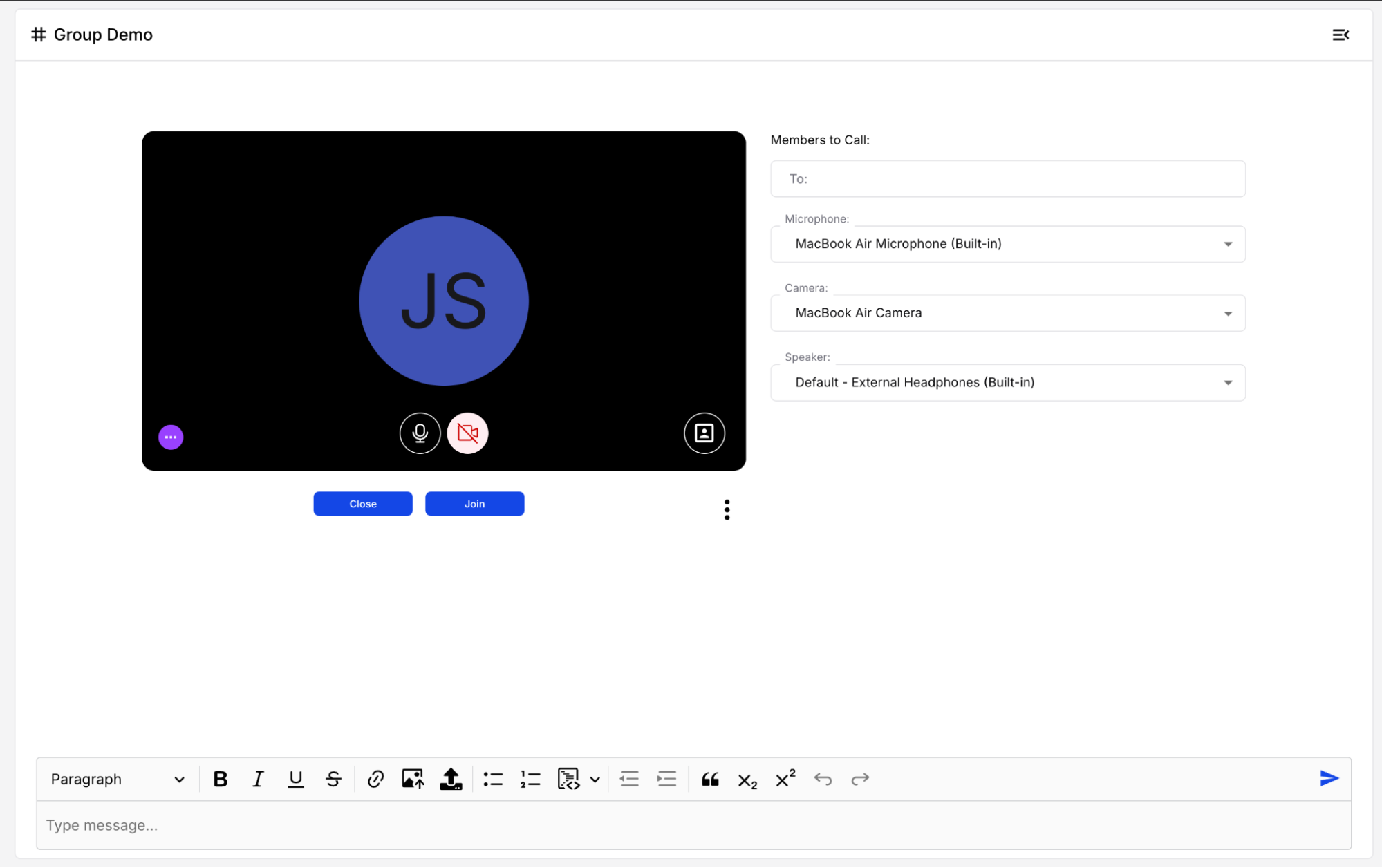
Task: Send the message with the arrow icon
Action: click(x=1329, y=779)
